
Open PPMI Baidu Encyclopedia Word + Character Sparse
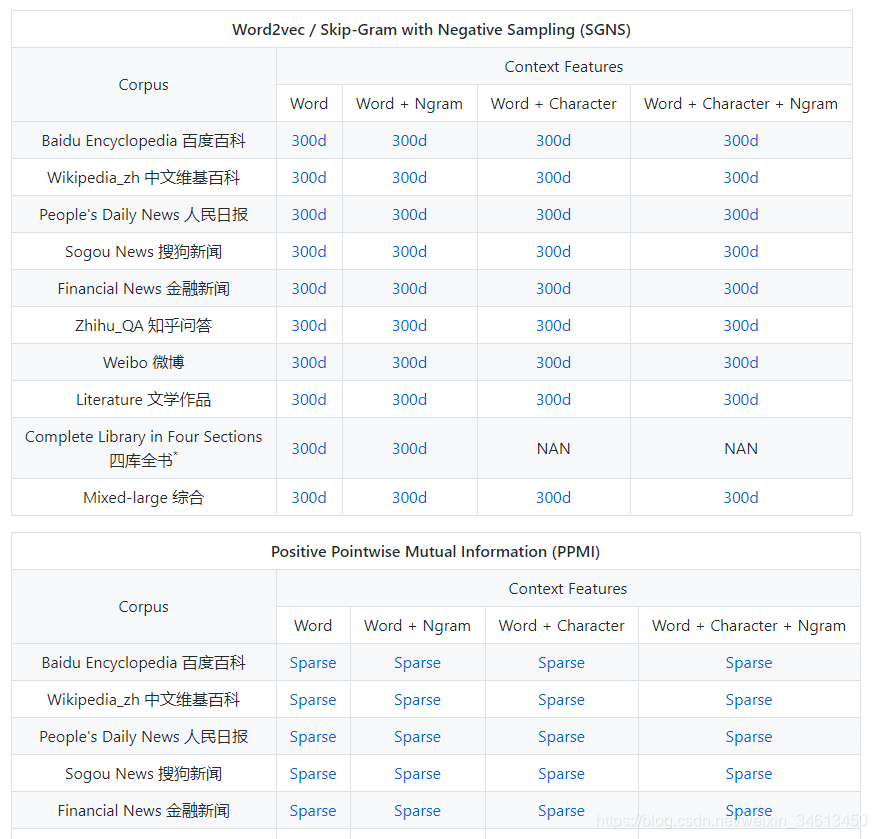coord(562,663)
